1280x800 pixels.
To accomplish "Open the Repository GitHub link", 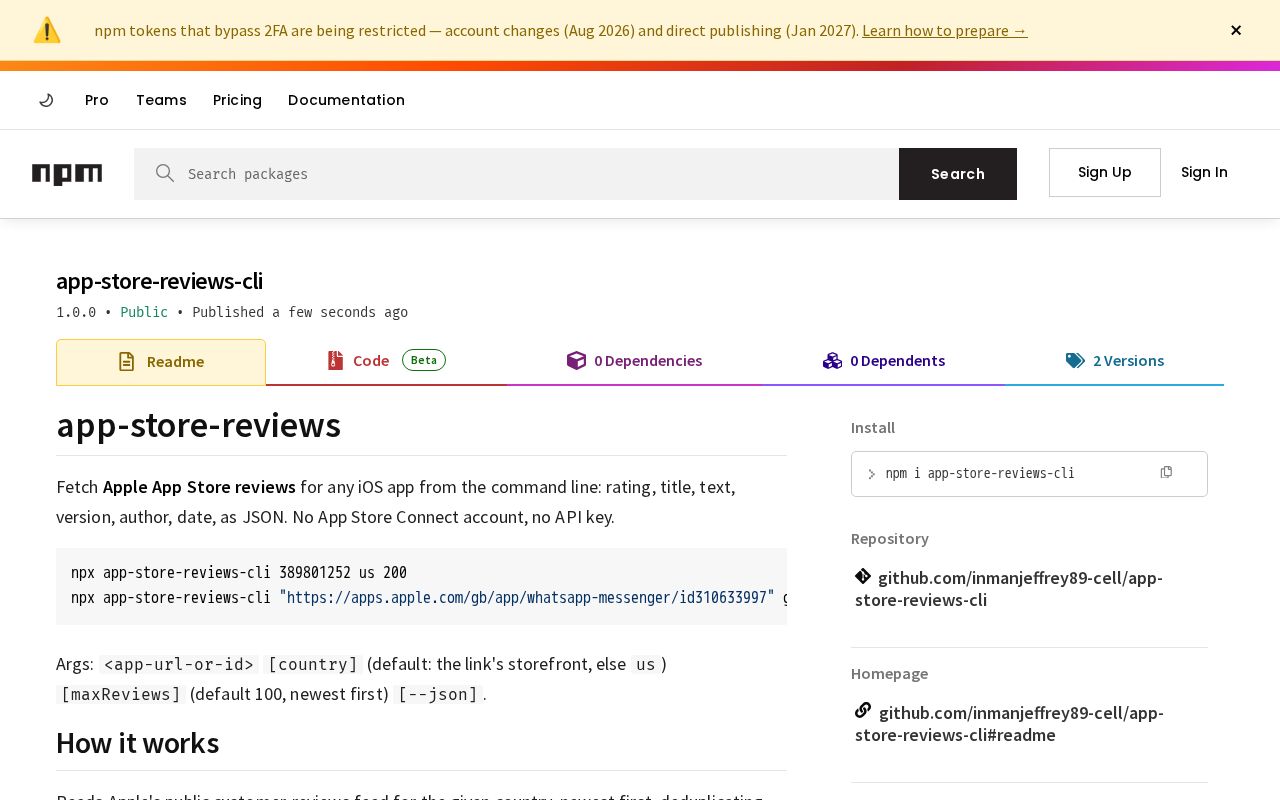I will pyautogui.click(x=1009, y=589).
